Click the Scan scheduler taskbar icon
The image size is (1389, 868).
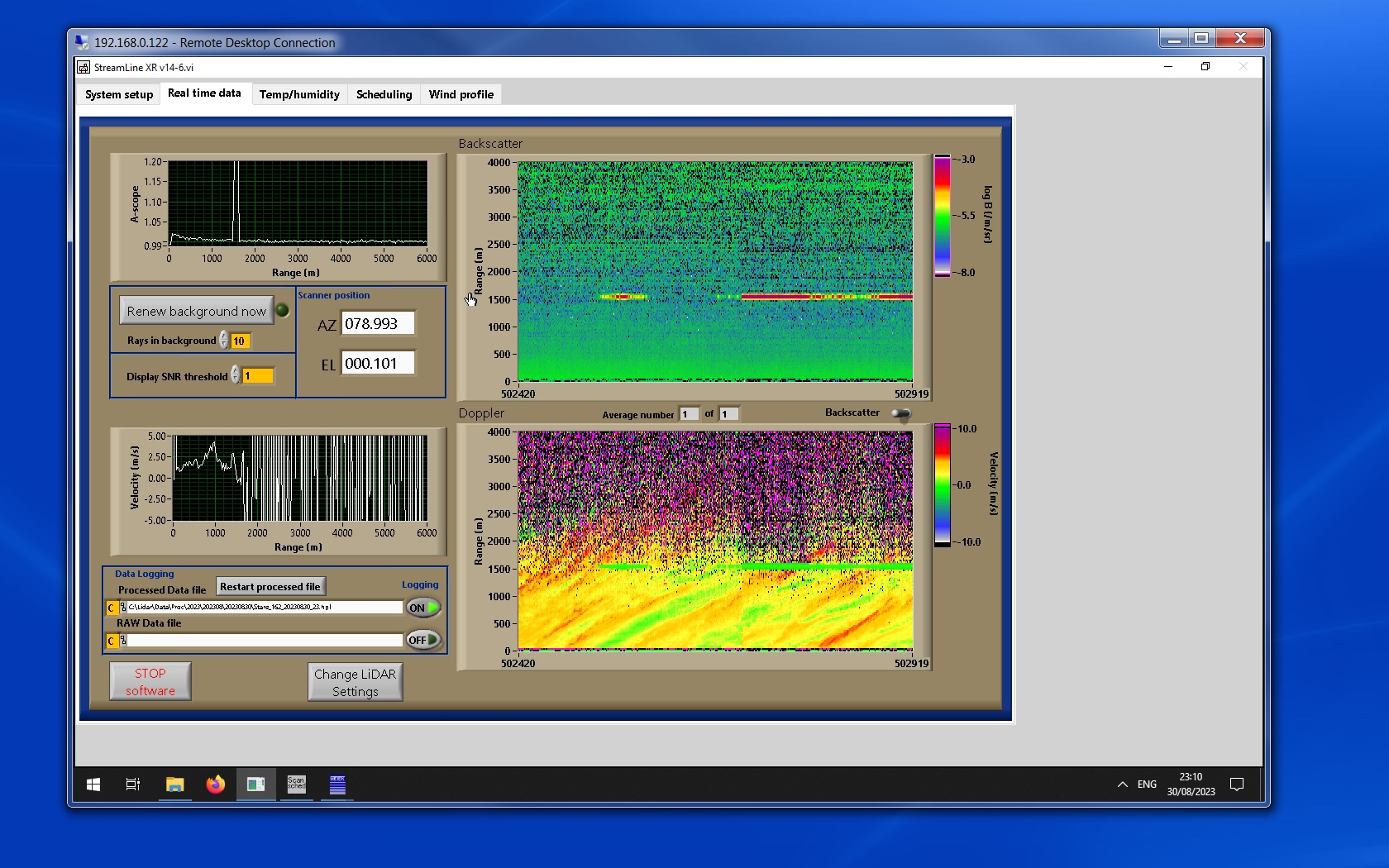(296, 785)
